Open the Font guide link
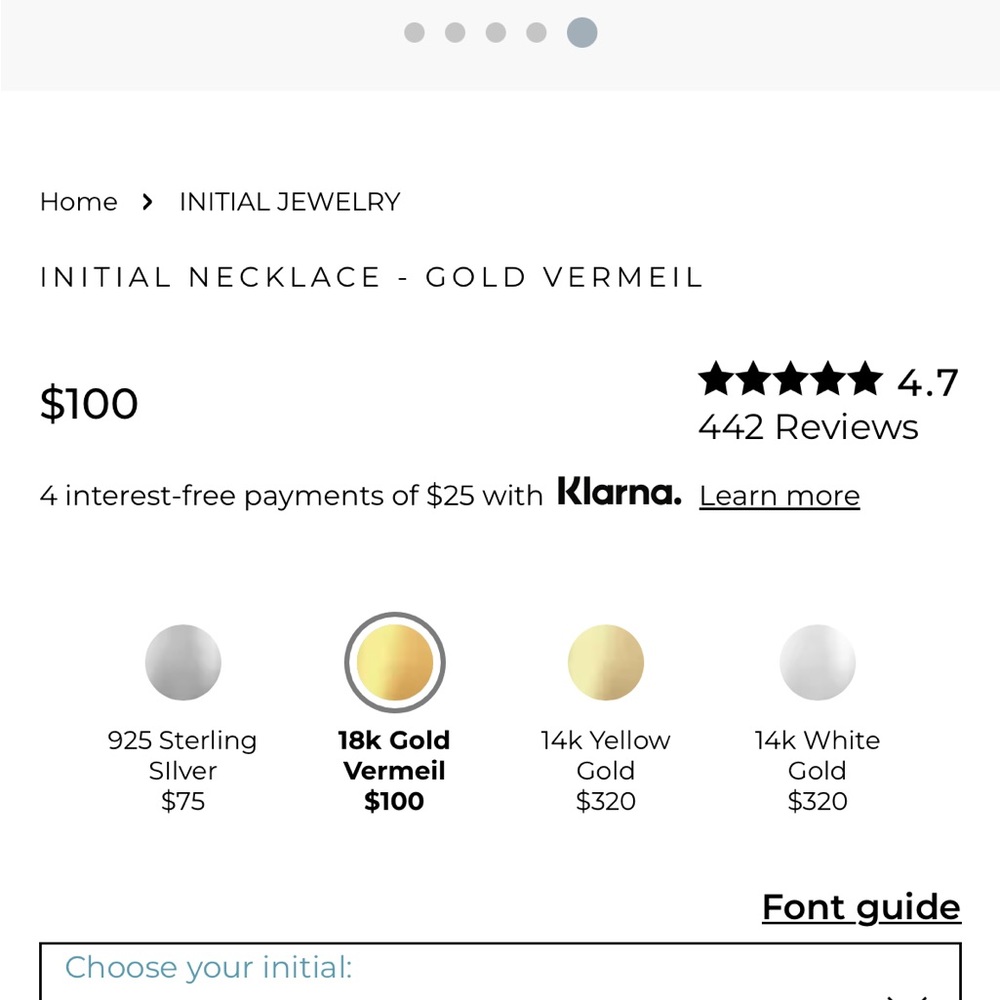 pyautogui.click(x=862, y=908)
